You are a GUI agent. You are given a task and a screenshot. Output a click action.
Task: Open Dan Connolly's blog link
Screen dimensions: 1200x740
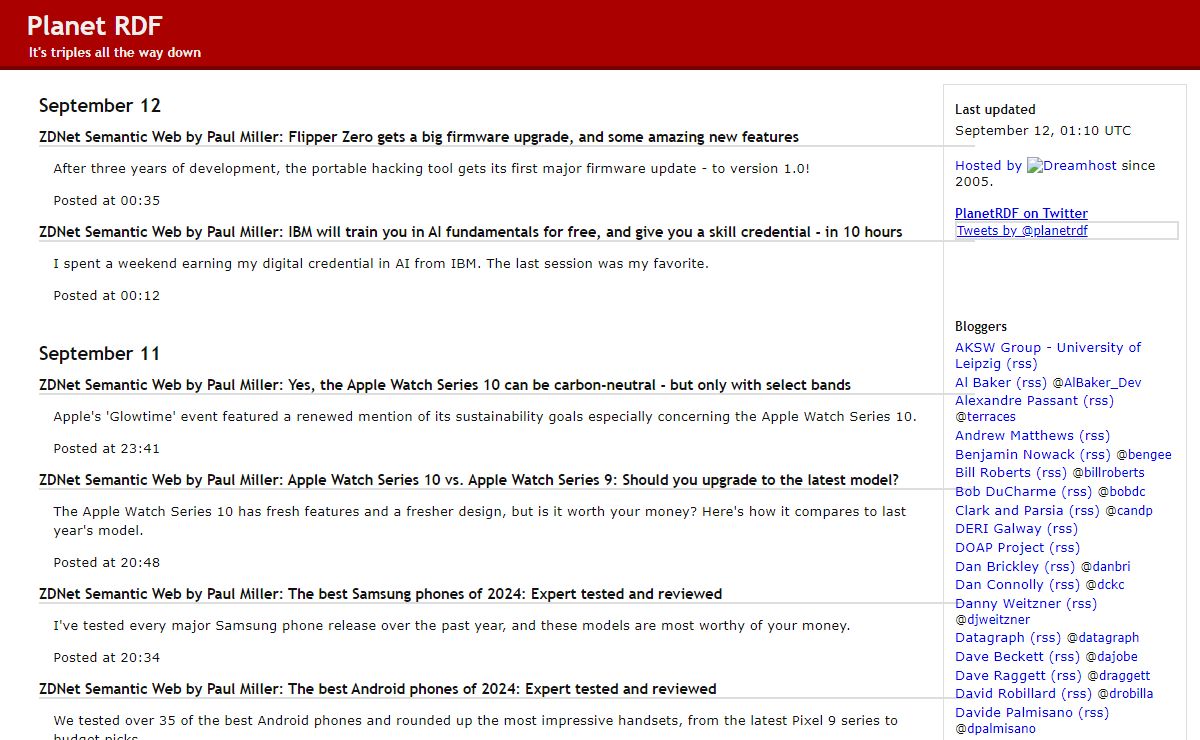tap(1000, 585)
